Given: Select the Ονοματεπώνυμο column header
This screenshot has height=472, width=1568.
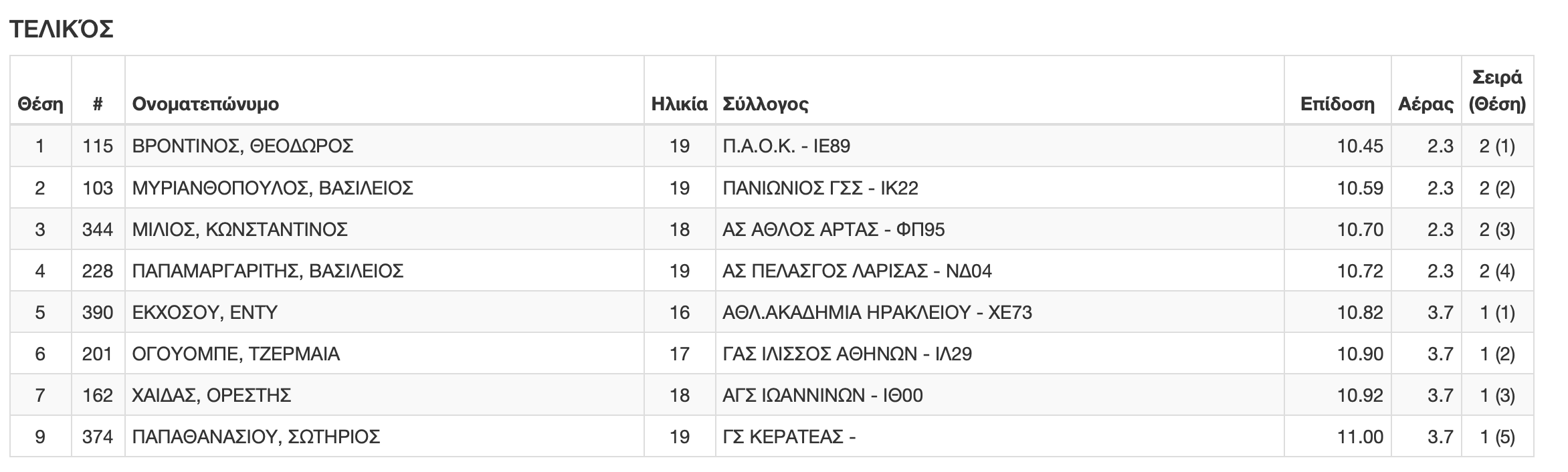Looking at the screenshot, I should coord(205,104).
